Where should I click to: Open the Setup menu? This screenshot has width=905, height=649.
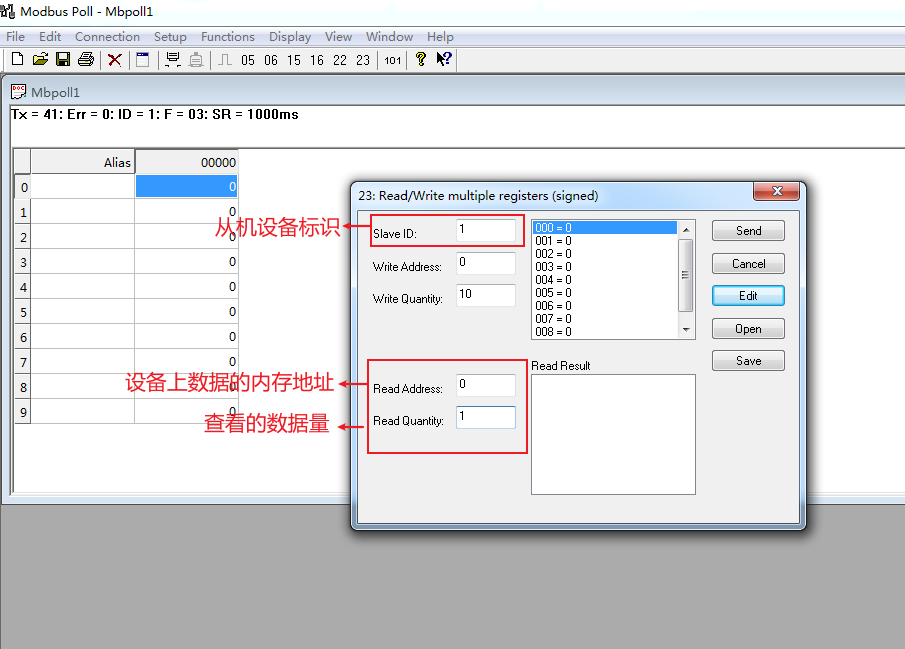tap(170, 36)
